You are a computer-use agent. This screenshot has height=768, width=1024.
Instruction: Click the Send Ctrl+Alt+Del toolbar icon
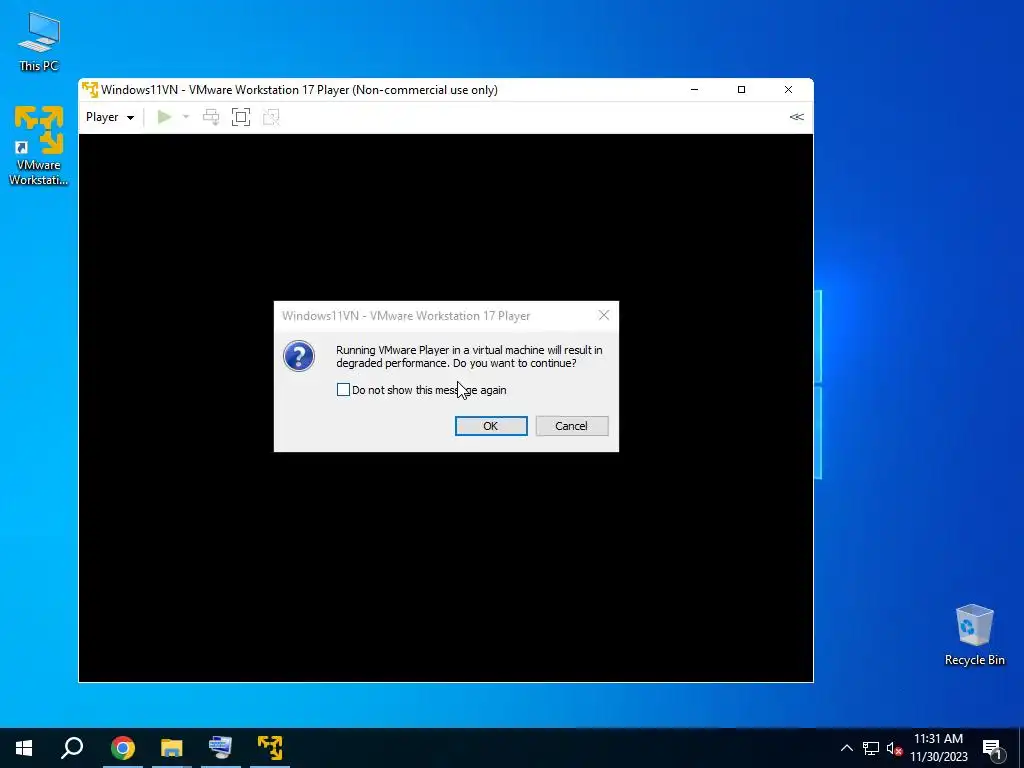(x=211, y=117)
